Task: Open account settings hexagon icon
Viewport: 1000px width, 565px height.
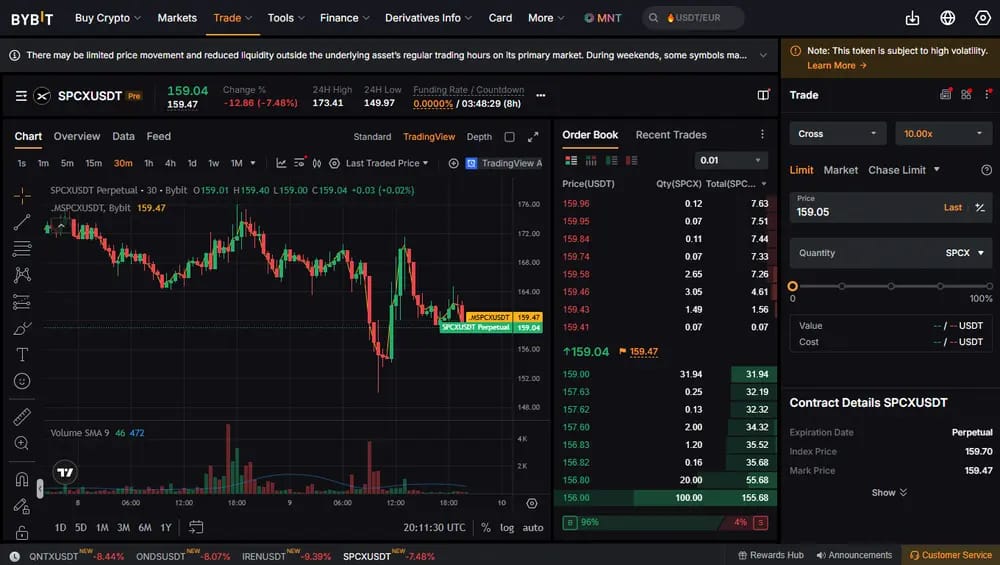Action: tap(983, 18)
